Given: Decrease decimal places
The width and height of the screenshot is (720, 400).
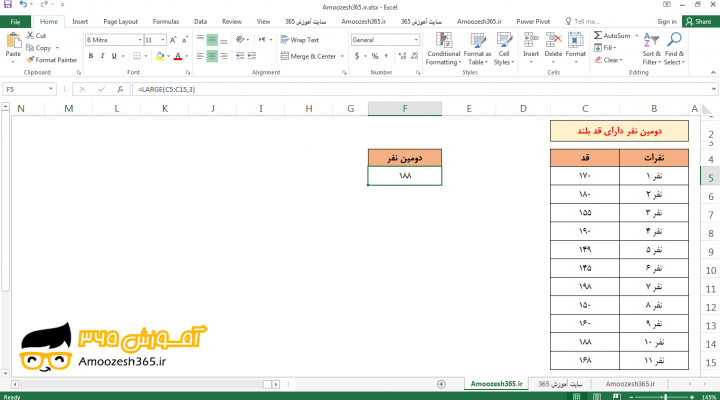Looking at the screenshot, I should [x=414, y=56].
